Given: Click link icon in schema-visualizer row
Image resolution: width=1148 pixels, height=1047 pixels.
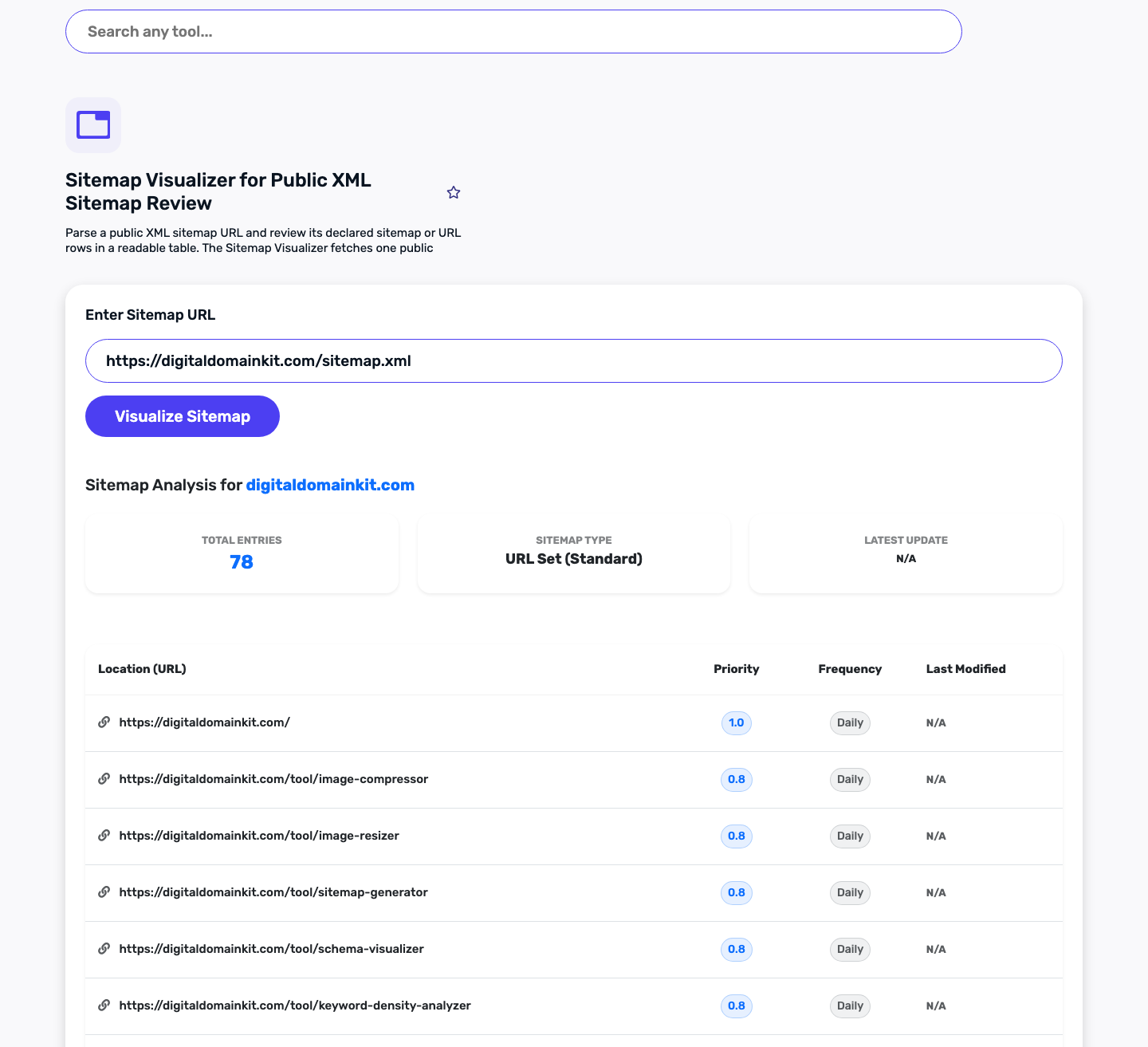Looking at the screenshot, I should [x=104, y=949].
